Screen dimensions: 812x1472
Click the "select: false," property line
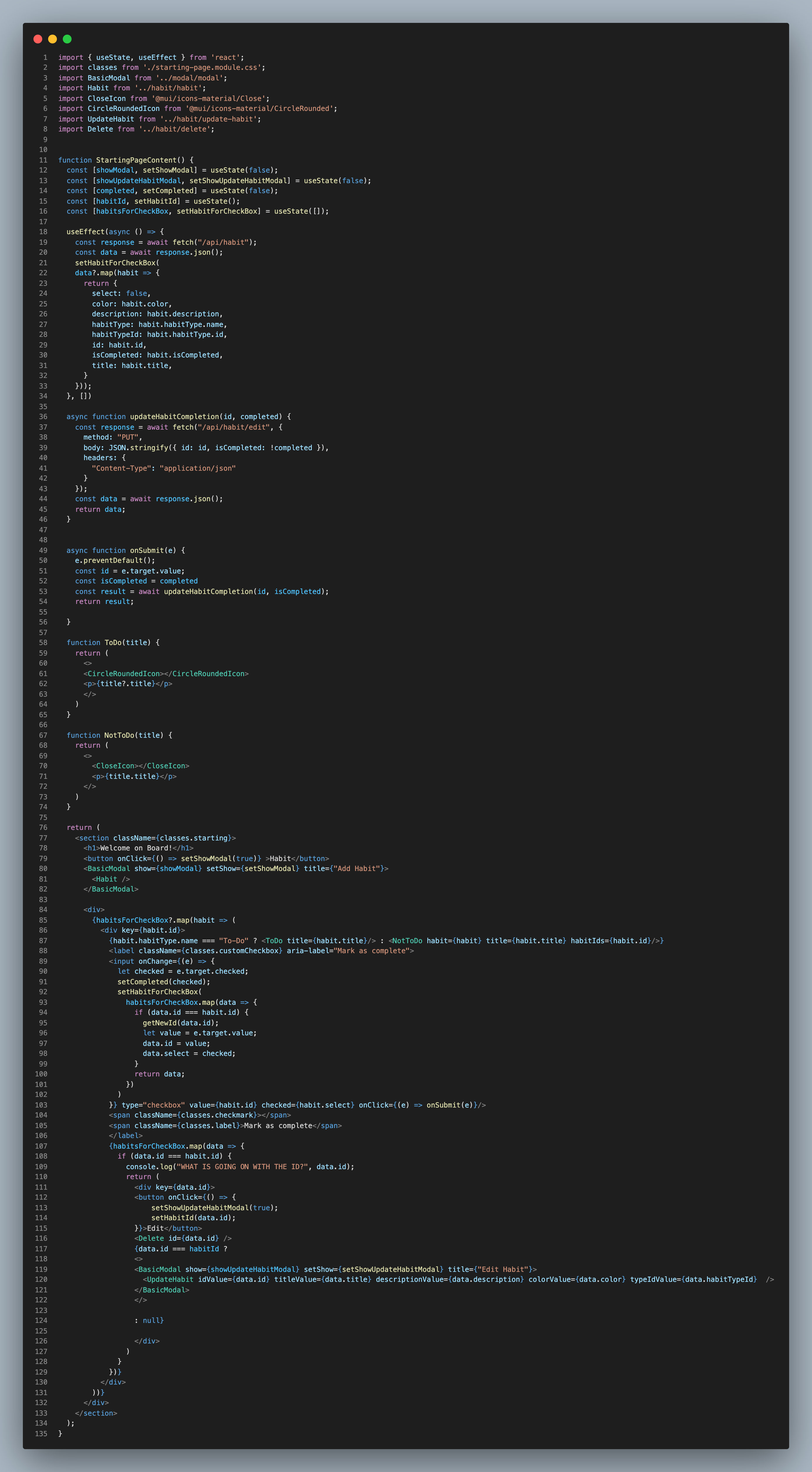click(122, 294)
